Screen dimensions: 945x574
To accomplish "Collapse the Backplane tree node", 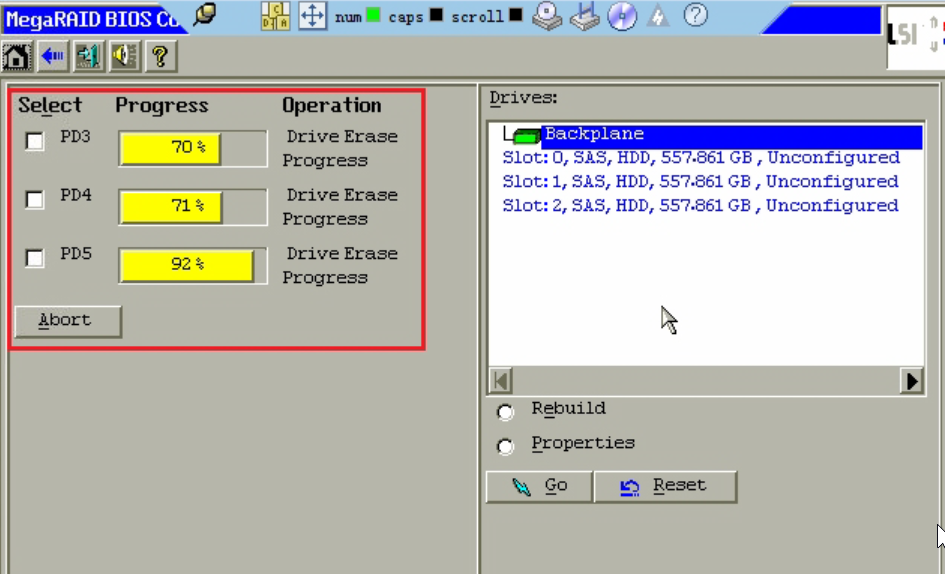I will pos(526,136).
